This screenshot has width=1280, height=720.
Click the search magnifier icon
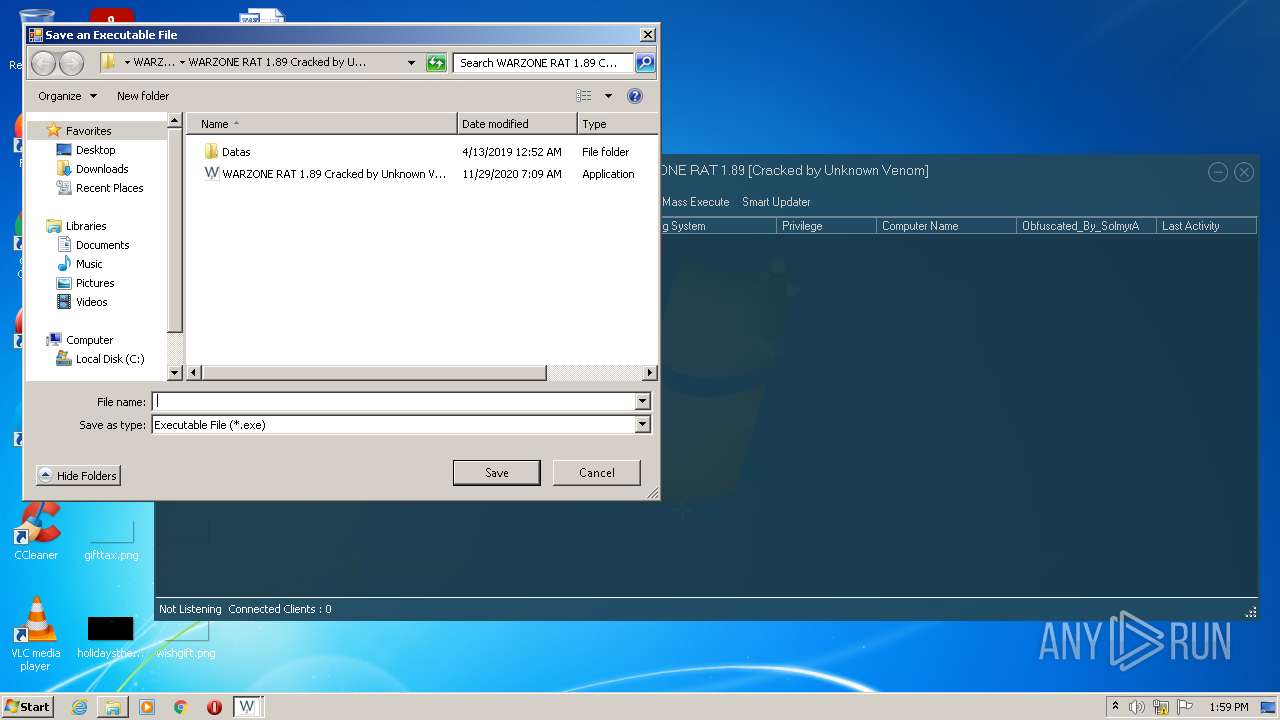(x=645, y=62)
